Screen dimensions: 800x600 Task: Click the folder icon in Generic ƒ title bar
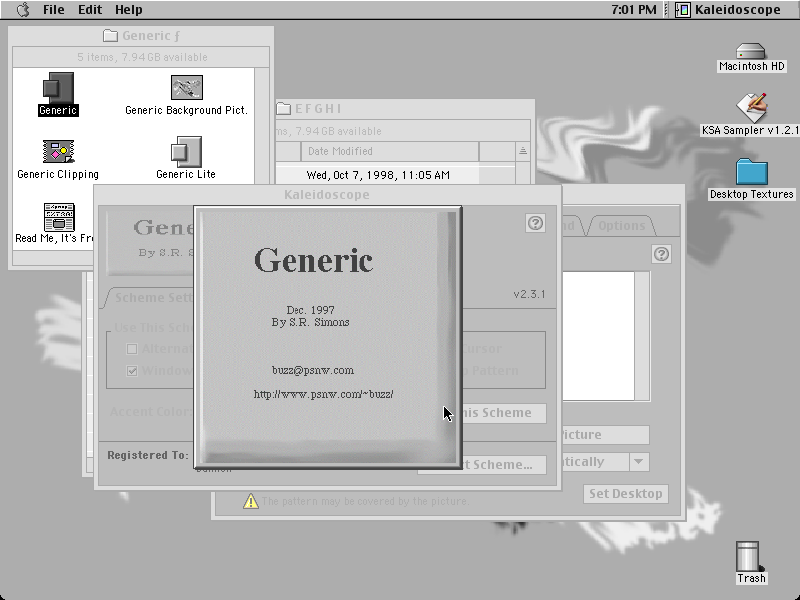[110, 36]
